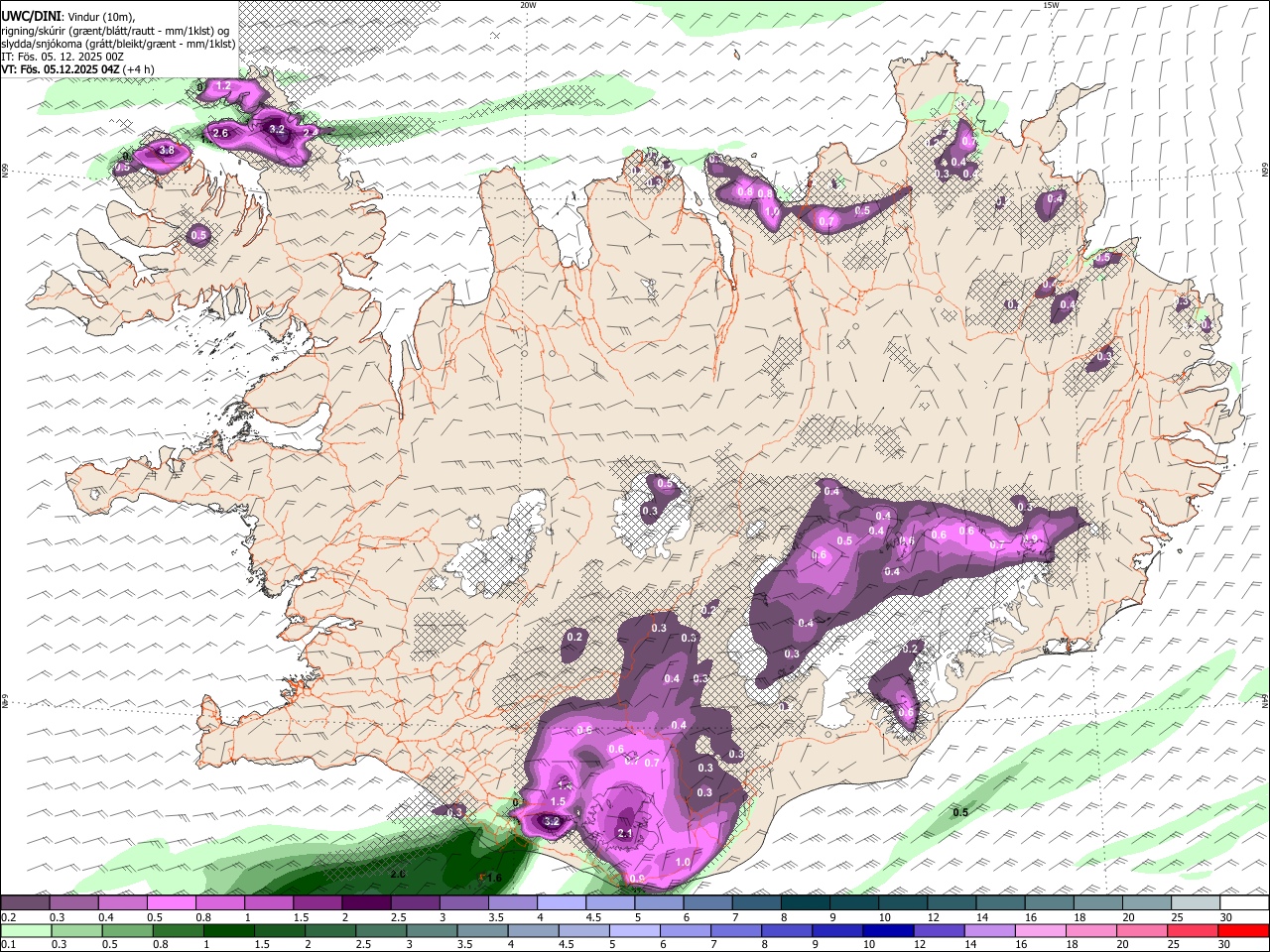Click the legend tick label 4.5 in upper row
Screen dimensions: 1270x952
(592, 918)
